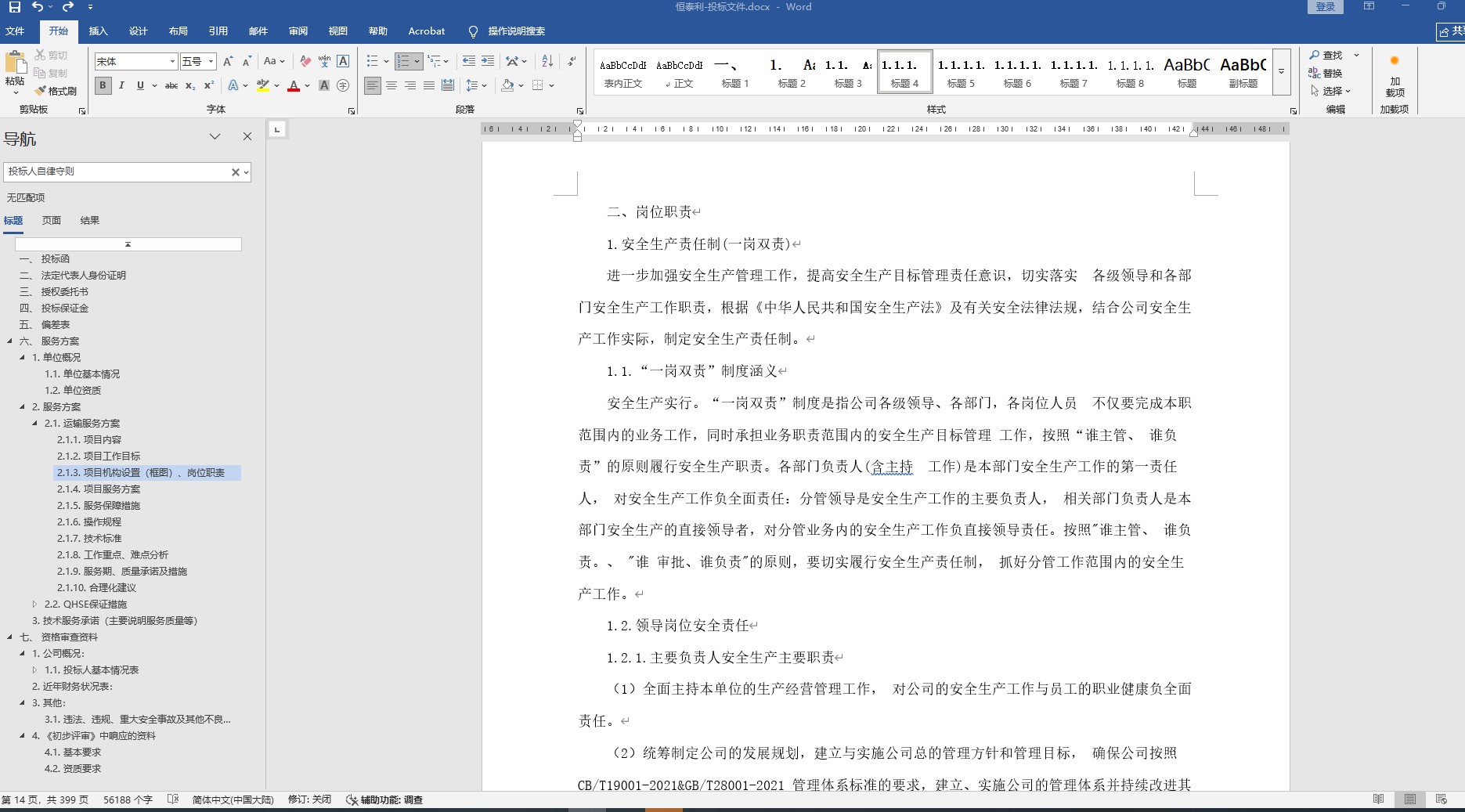Click the increase indent icon

tap(488, 61)
